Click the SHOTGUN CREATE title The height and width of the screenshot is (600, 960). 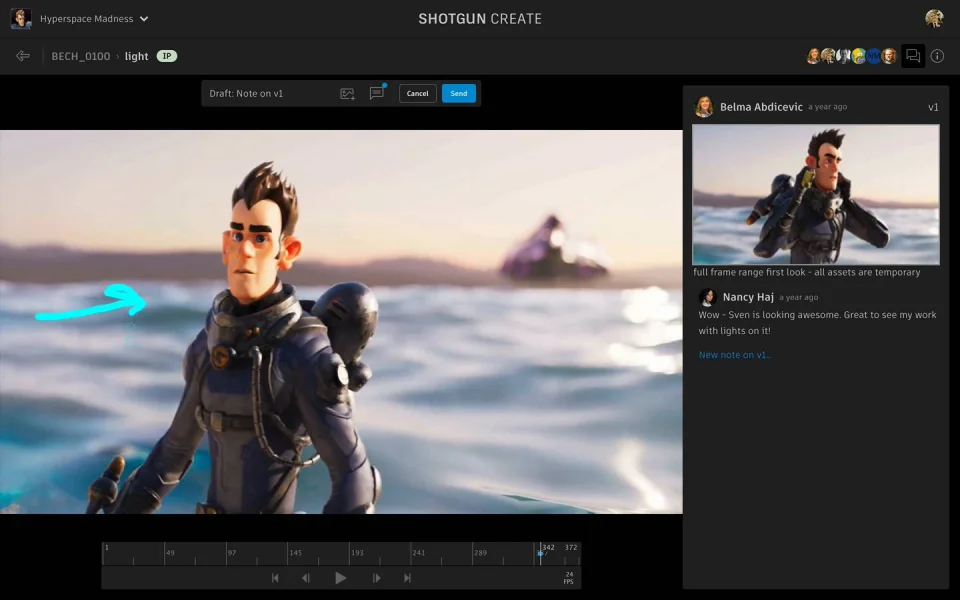(x=480, y=19)
